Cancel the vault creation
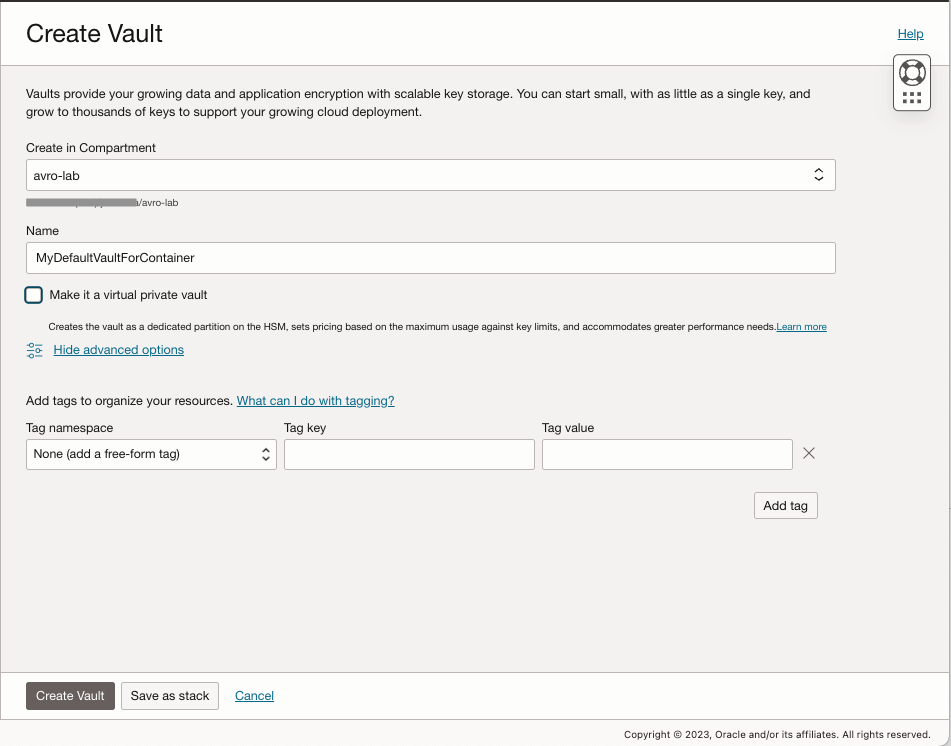The height and width of the screenshot is (746, 951). [254, 696]
